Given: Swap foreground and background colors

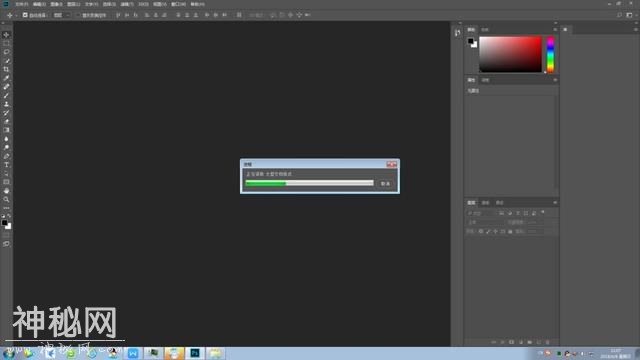Looking at the screenshot, I should 9,216.
